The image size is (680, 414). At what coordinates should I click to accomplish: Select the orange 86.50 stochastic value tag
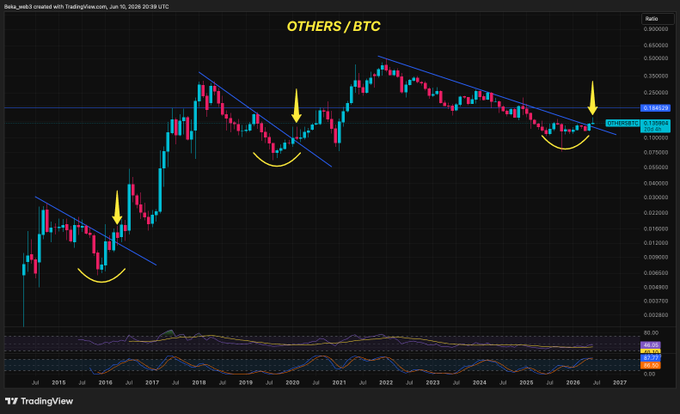(651, 365)
